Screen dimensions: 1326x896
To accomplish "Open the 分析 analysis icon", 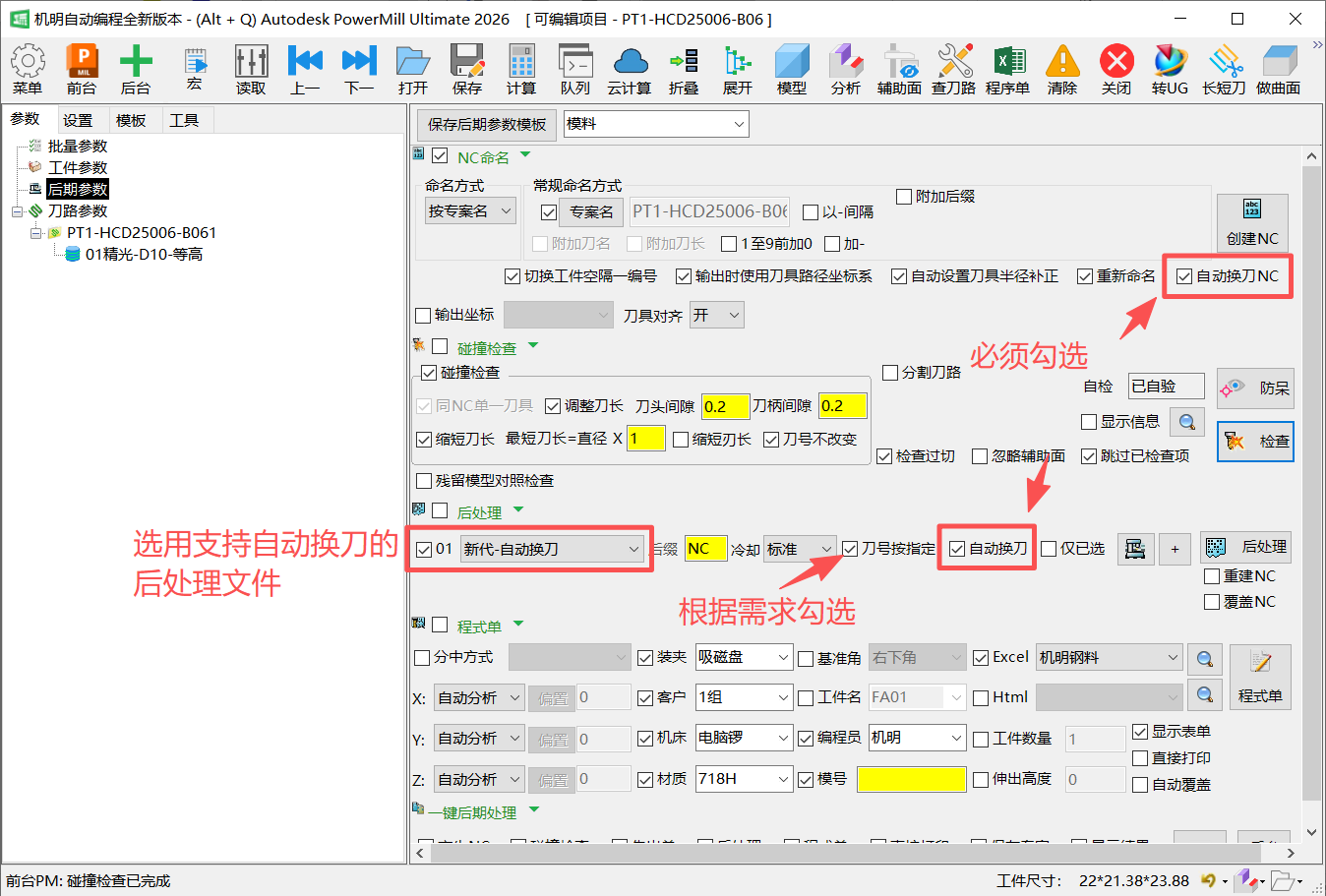I will 846,69.
